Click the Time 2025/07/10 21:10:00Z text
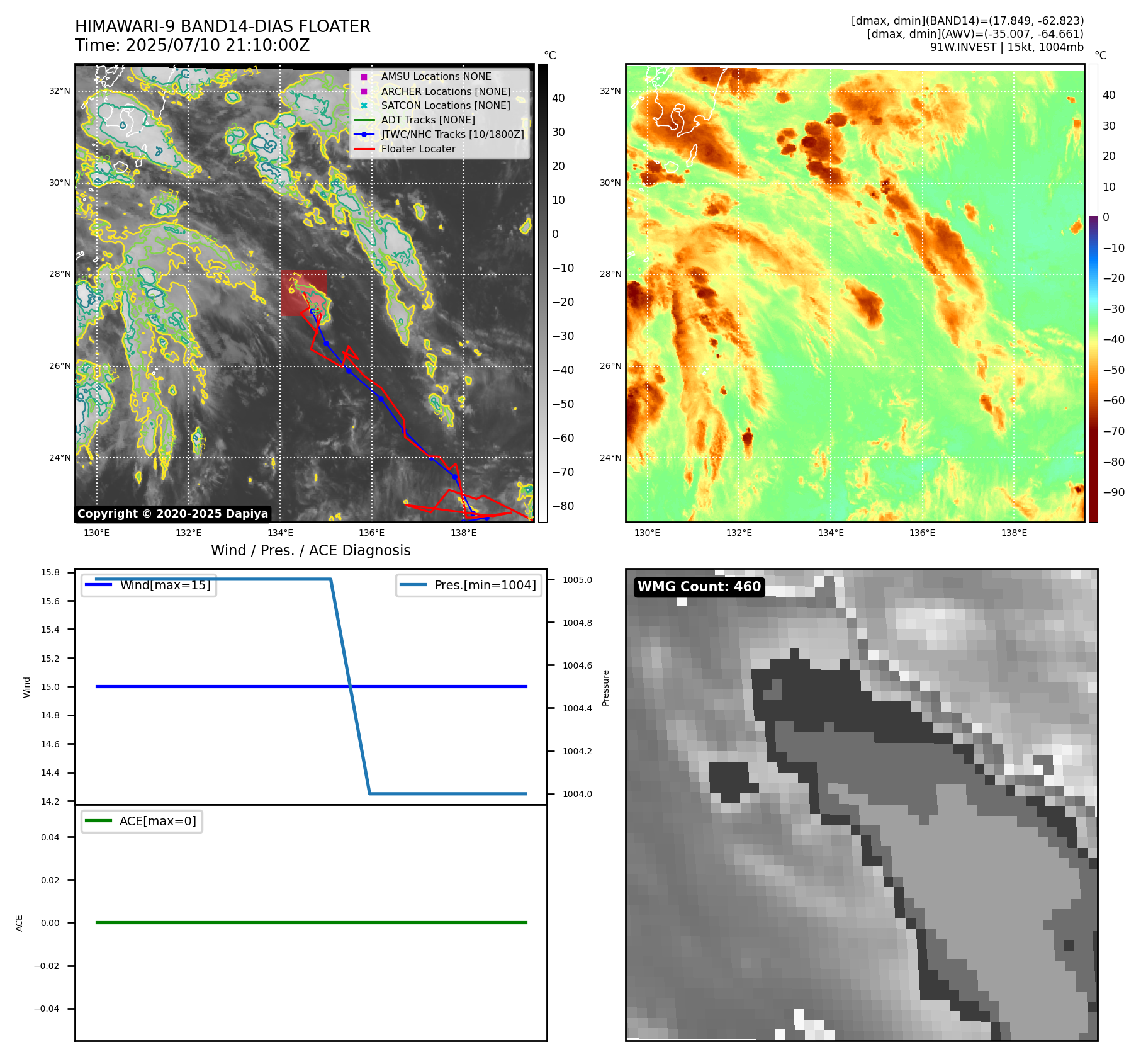This screenshot has width=1141, height=1064. [x=193, y=45]
